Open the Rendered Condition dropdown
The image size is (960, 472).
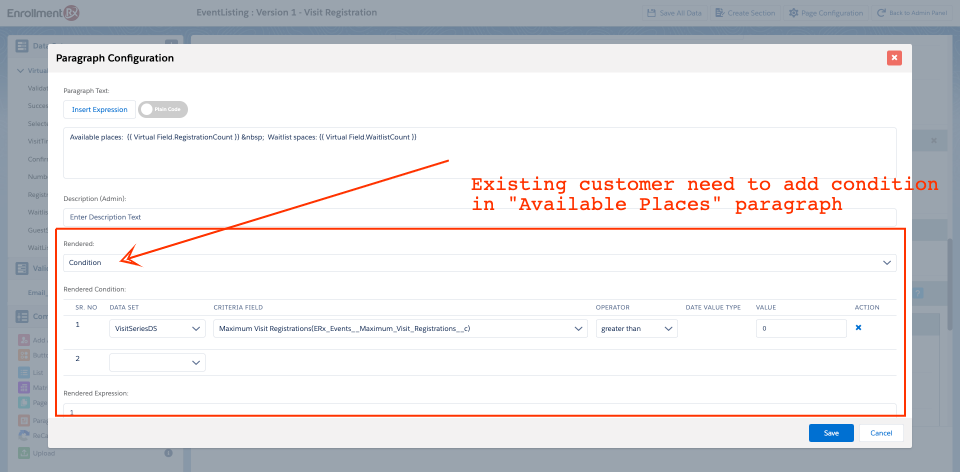pyautogui.click(x=480, y=262)
